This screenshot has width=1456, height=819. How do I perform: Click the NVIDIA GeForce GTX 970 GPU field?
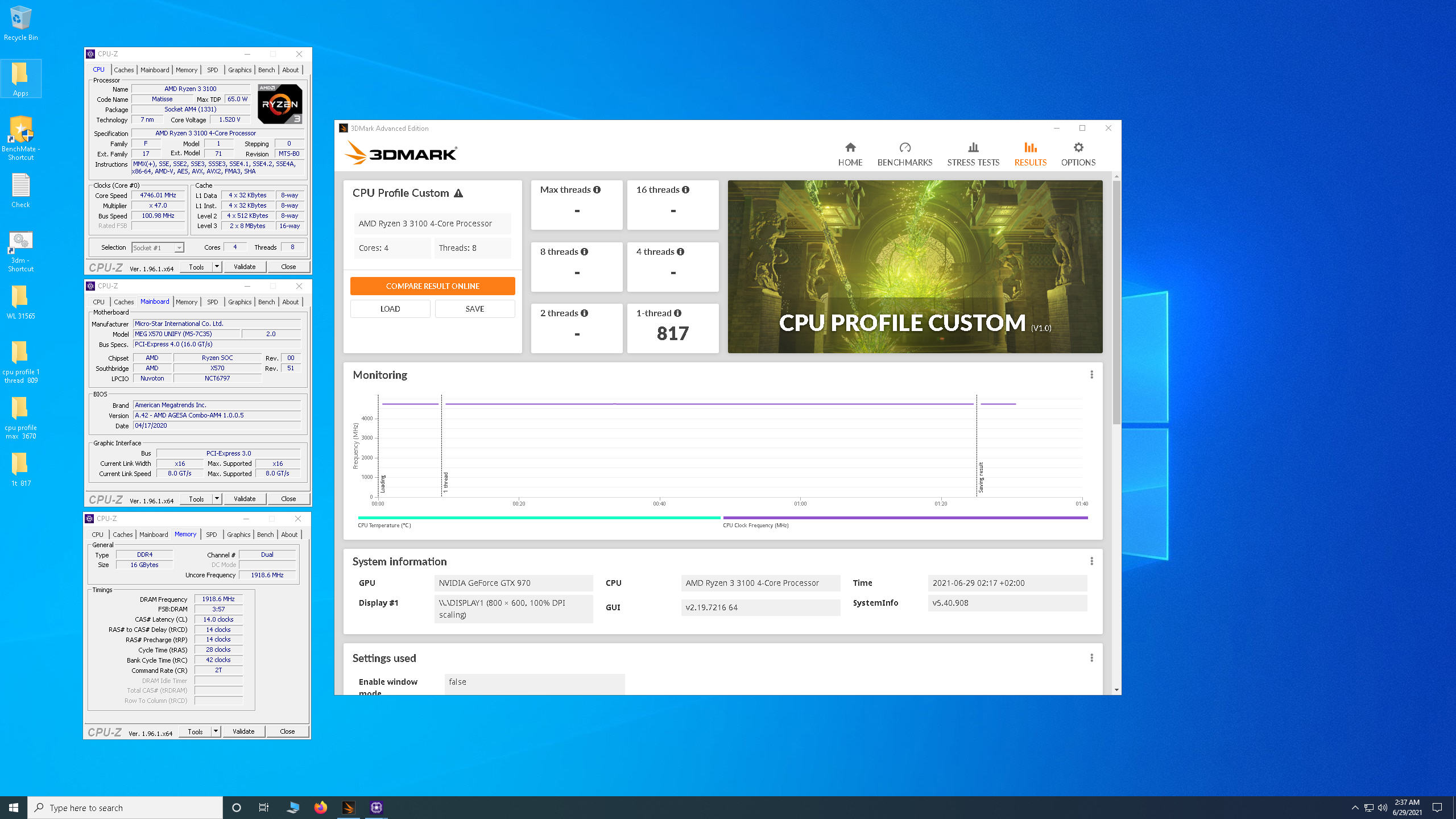[x=514, y=583]
